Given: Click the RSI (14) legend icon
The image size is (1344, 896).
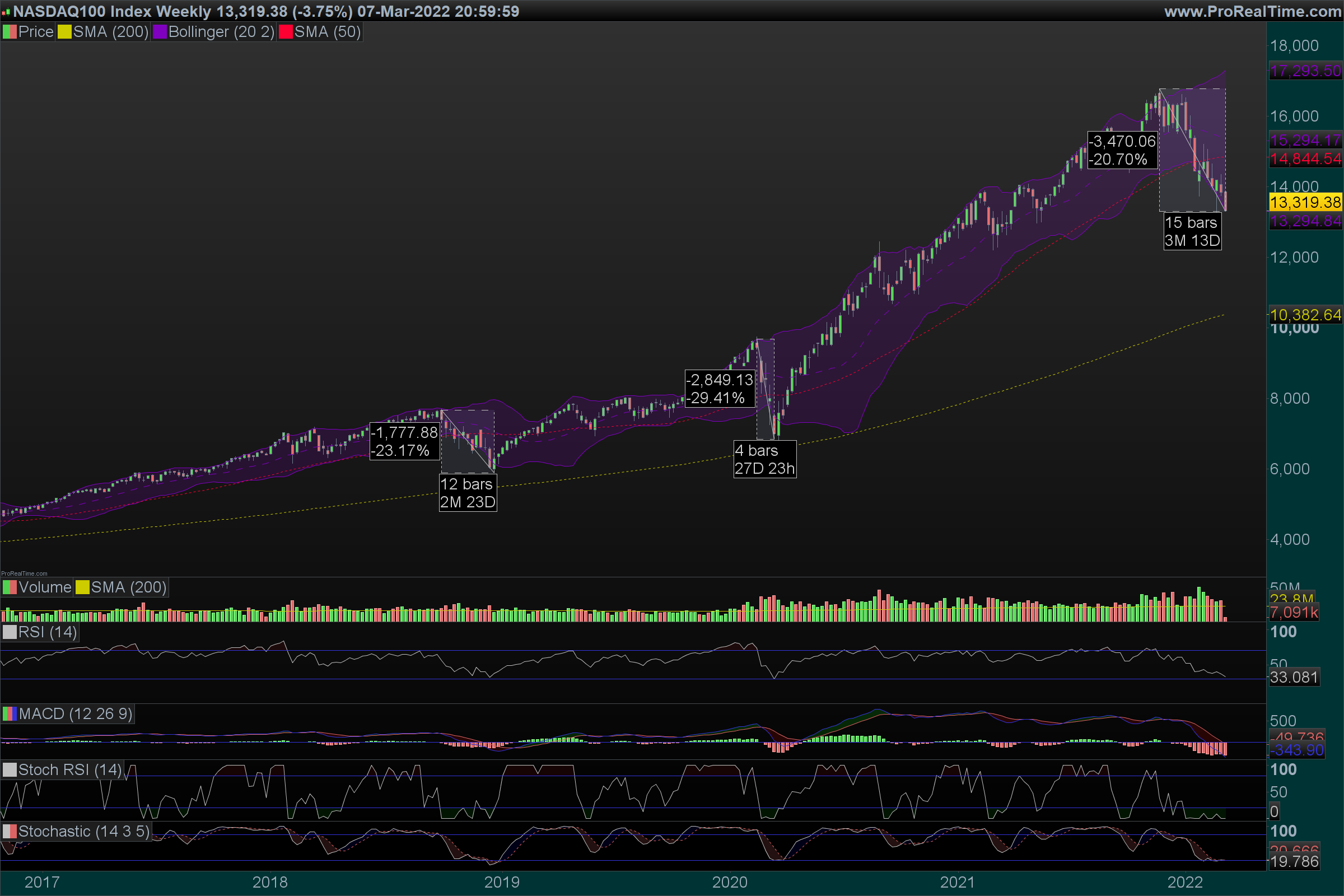Looking at the screenshot, I should 10,632.
